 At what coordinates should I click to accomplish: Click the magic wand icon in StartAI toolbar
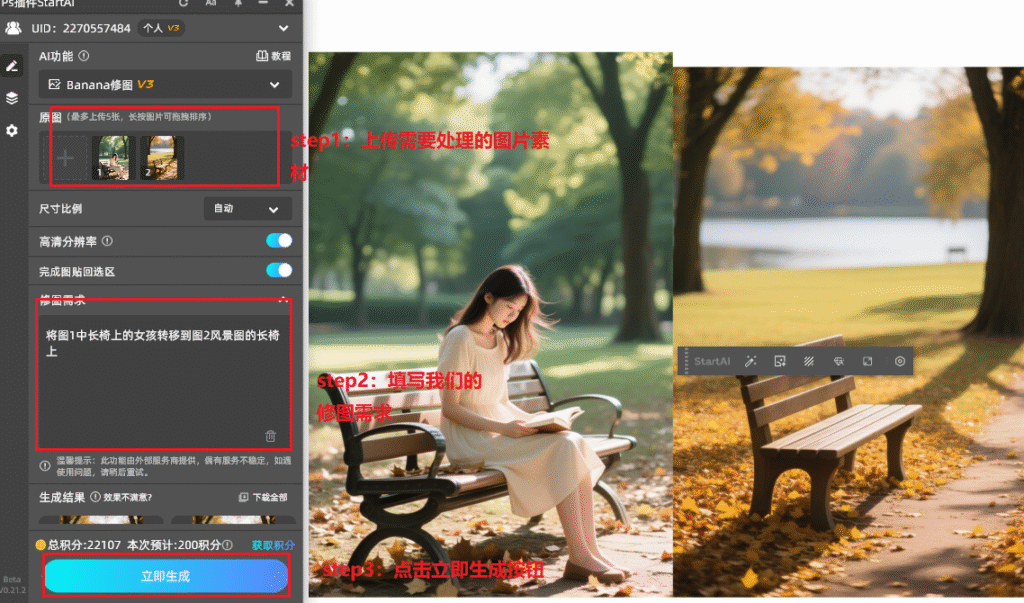[x=750, y=361]
